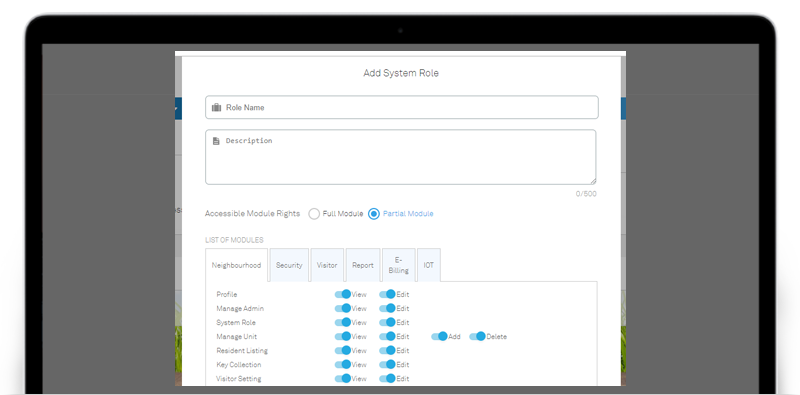This screenshot has height=395, width=800.
Task: Toggle View permission for Resident Listing
Action: (343, 351)
